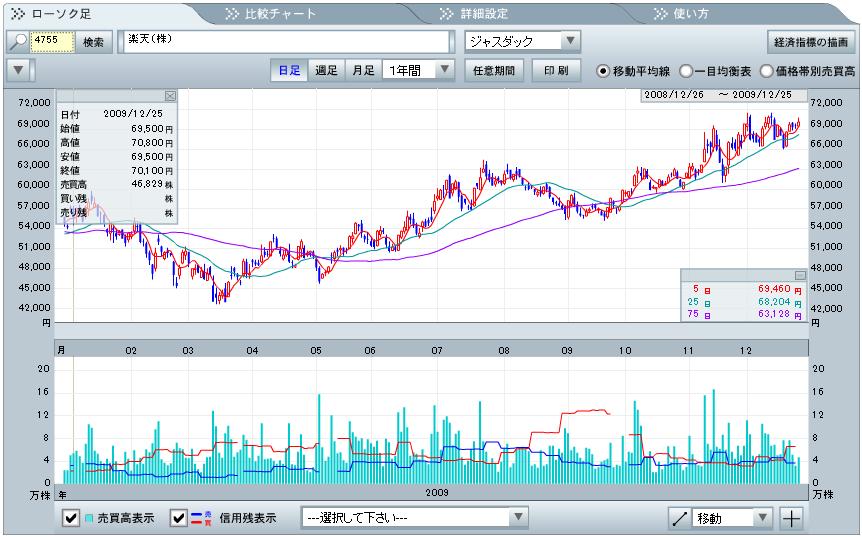Image resolution: width=862 pixels, height=537 pixels.
Task: Uncheck the 売買高表示 checkbox
Action: point(71,518)
